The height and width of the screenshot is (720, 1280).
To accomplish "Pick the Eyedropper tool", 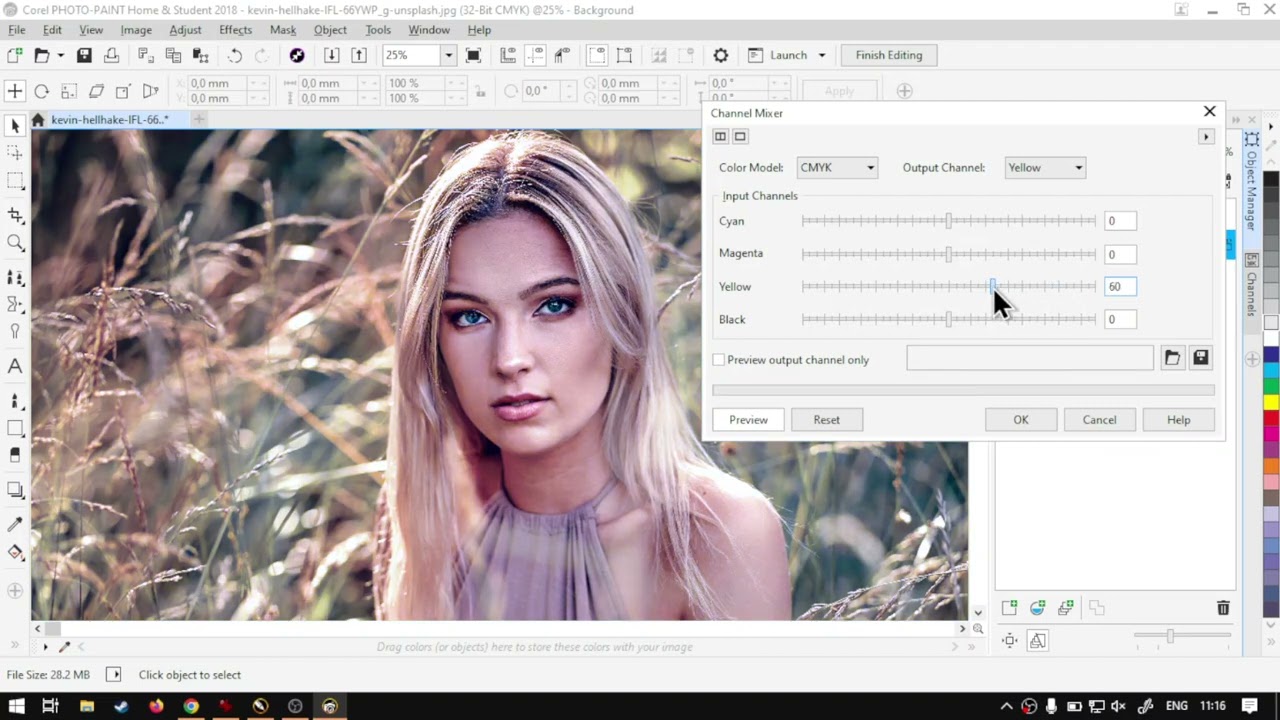I will click(x=15, y=524).
